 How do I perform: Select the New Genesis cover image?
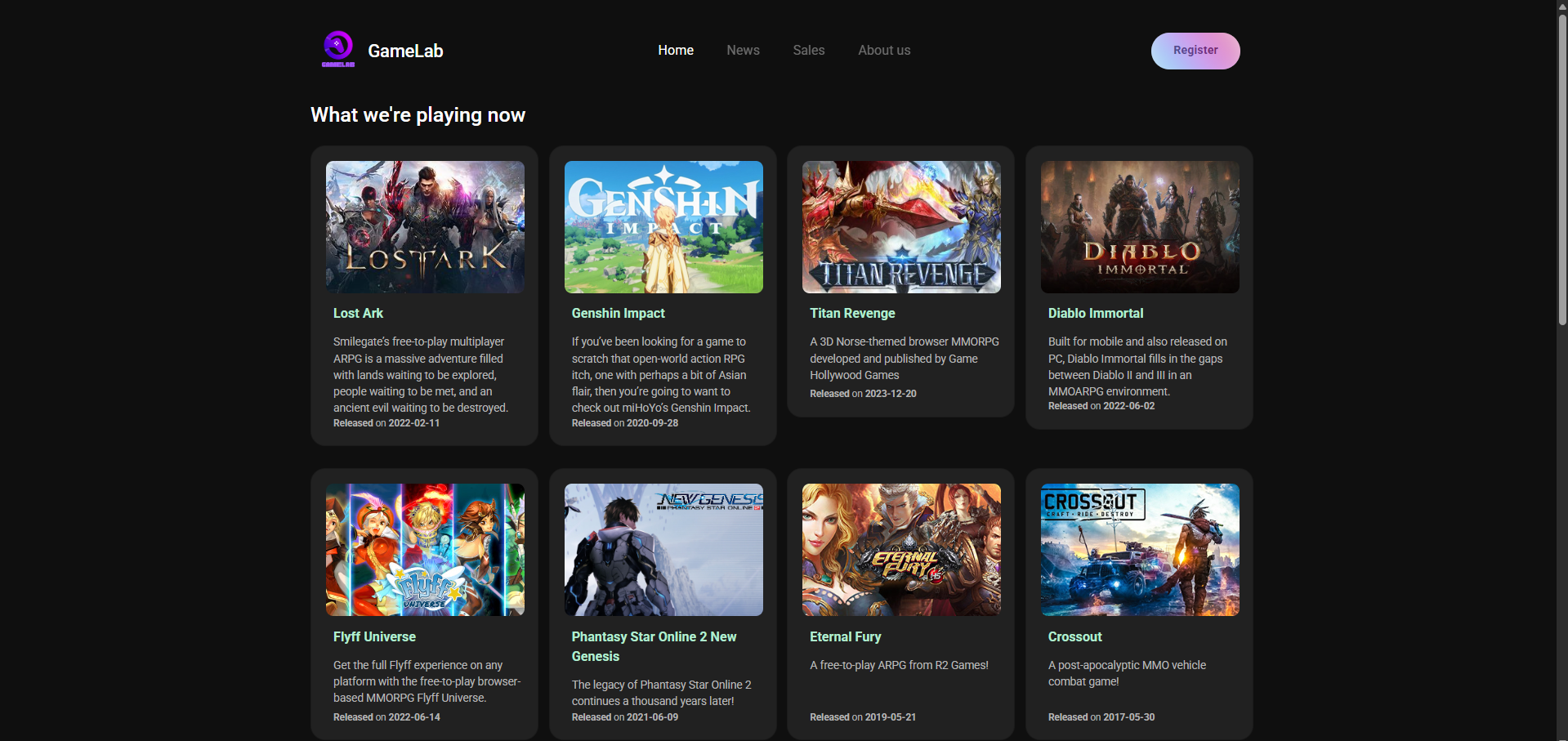click(x=663, y=549)
